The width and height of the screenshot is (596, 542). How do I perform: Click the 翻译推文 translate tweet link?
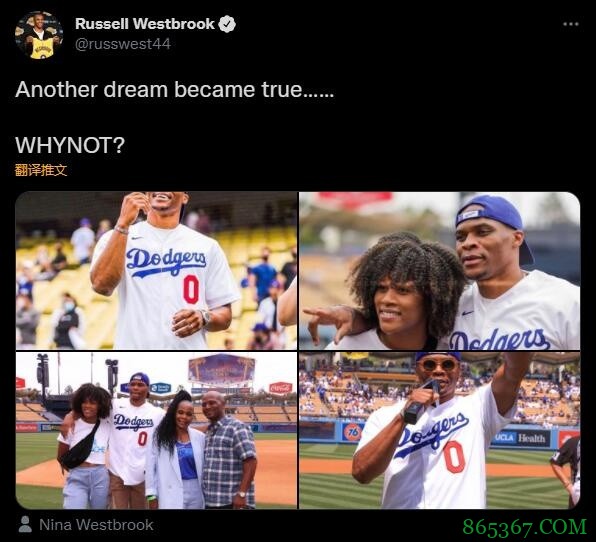[41, 170]
